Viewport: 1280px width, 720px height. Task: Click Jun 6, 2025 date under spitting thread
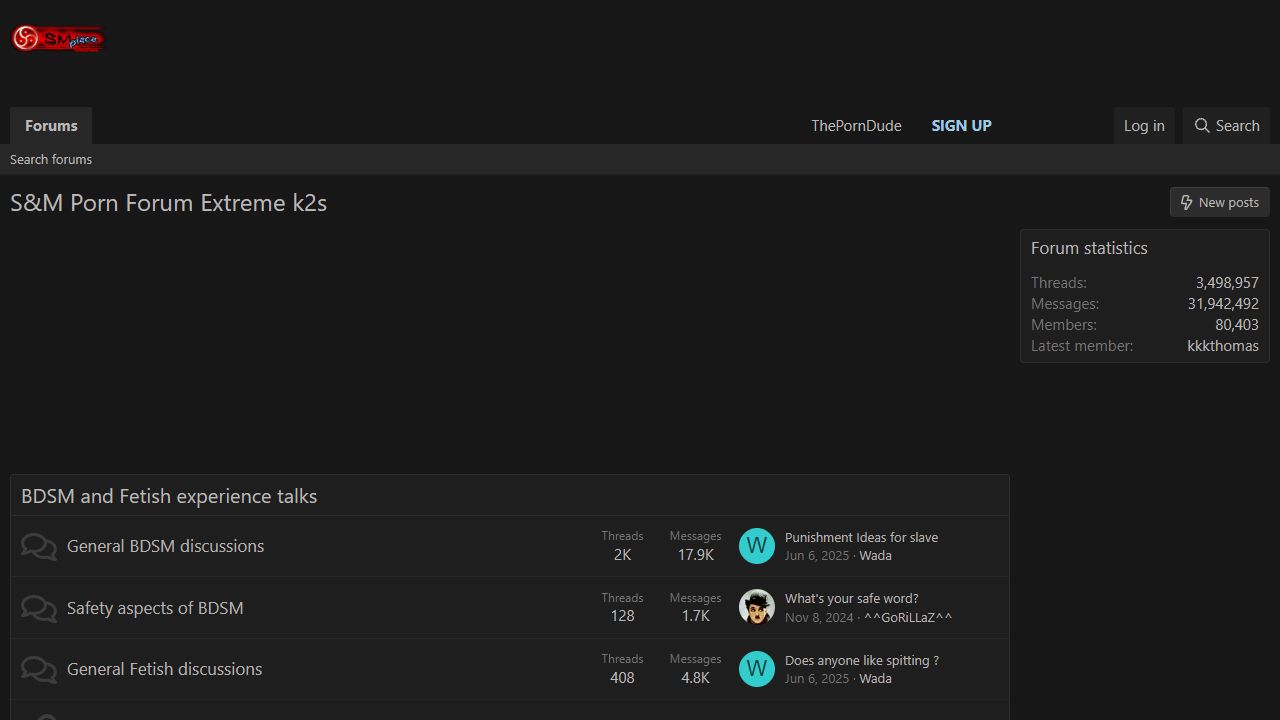coord(817,679)
